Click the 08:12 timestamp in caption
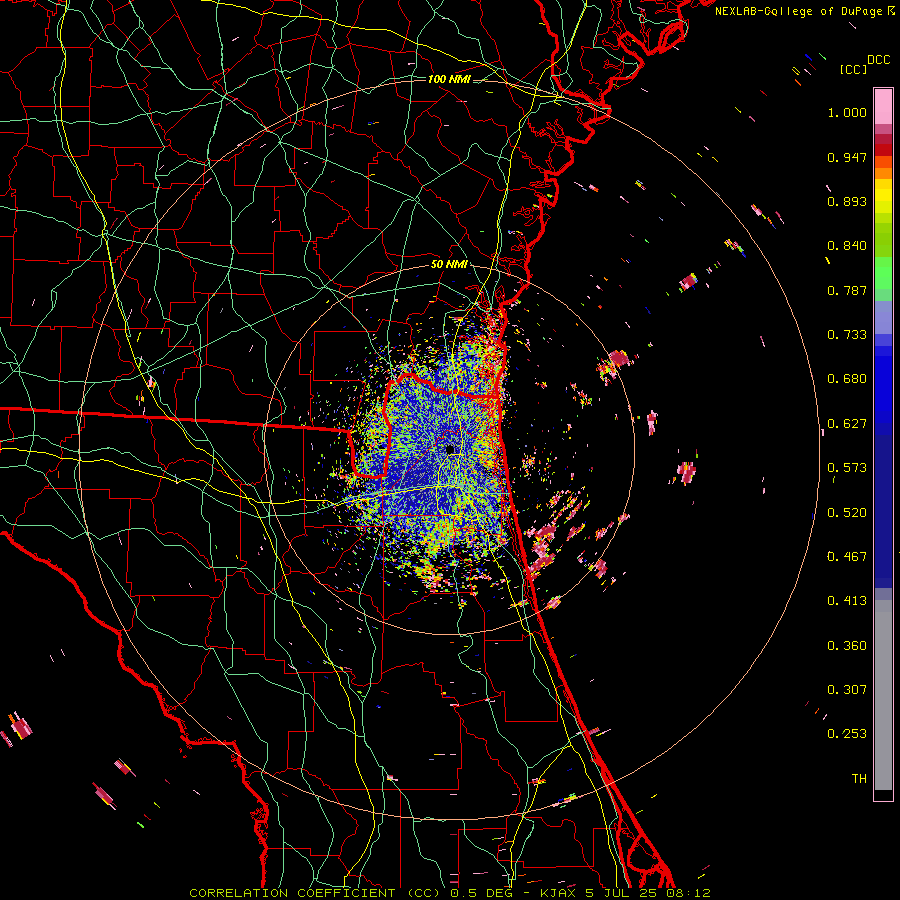 (688, 893)
